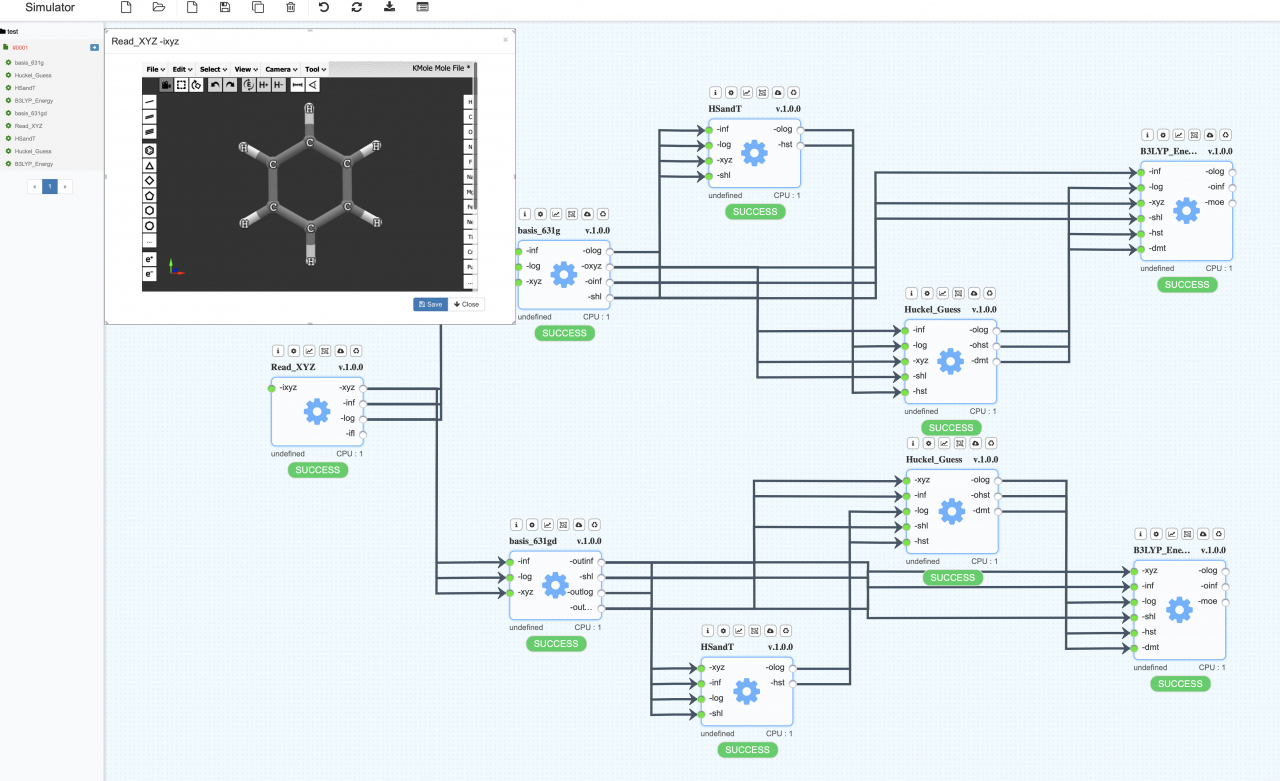
Task: Click the Save button in Read_XYZ dialog
Action: tap(430, 304)
